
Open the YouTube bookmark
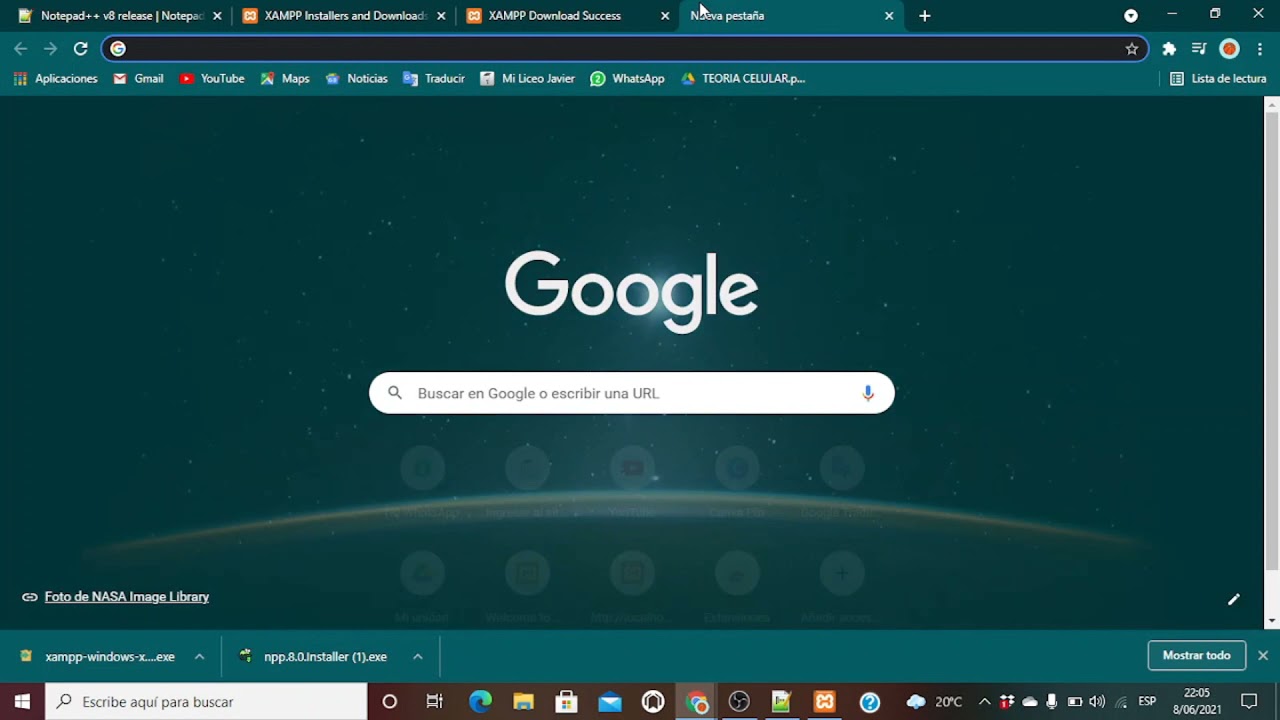(x=212, y=78)
